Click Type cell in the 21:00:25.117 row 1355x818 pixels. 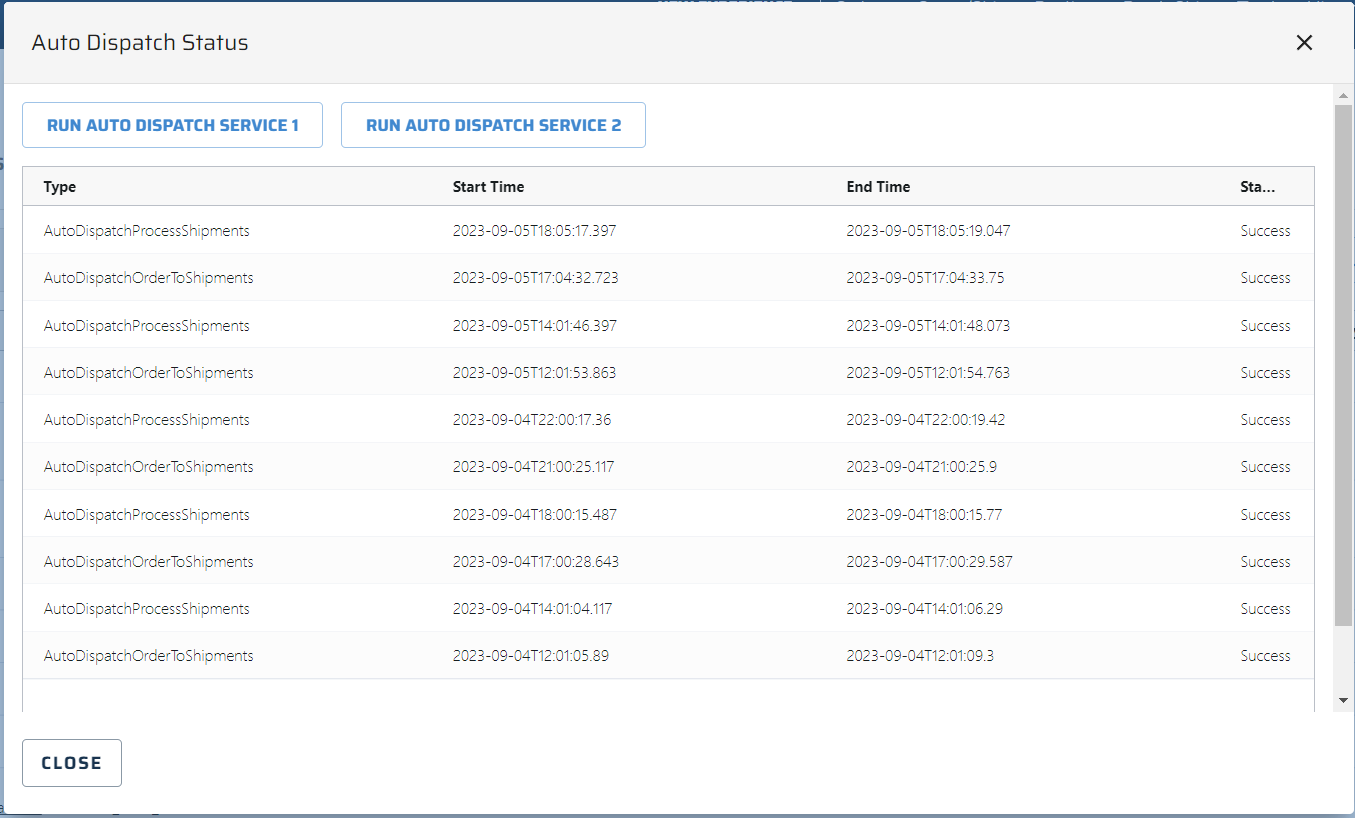coord(149,467)
